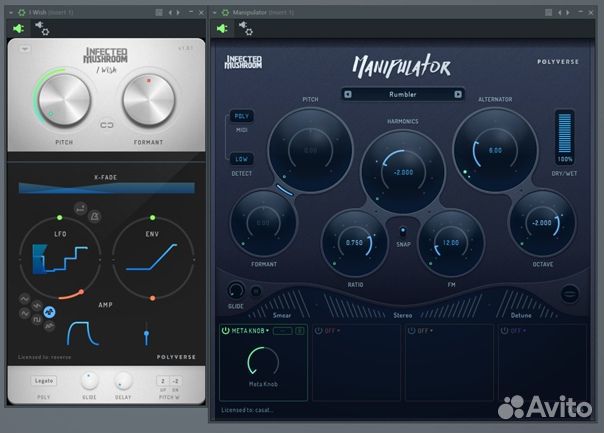The width and height of the screenshot is (604, 433).
Task: Open Manipulator window gear settings
Action: point(225,13)
